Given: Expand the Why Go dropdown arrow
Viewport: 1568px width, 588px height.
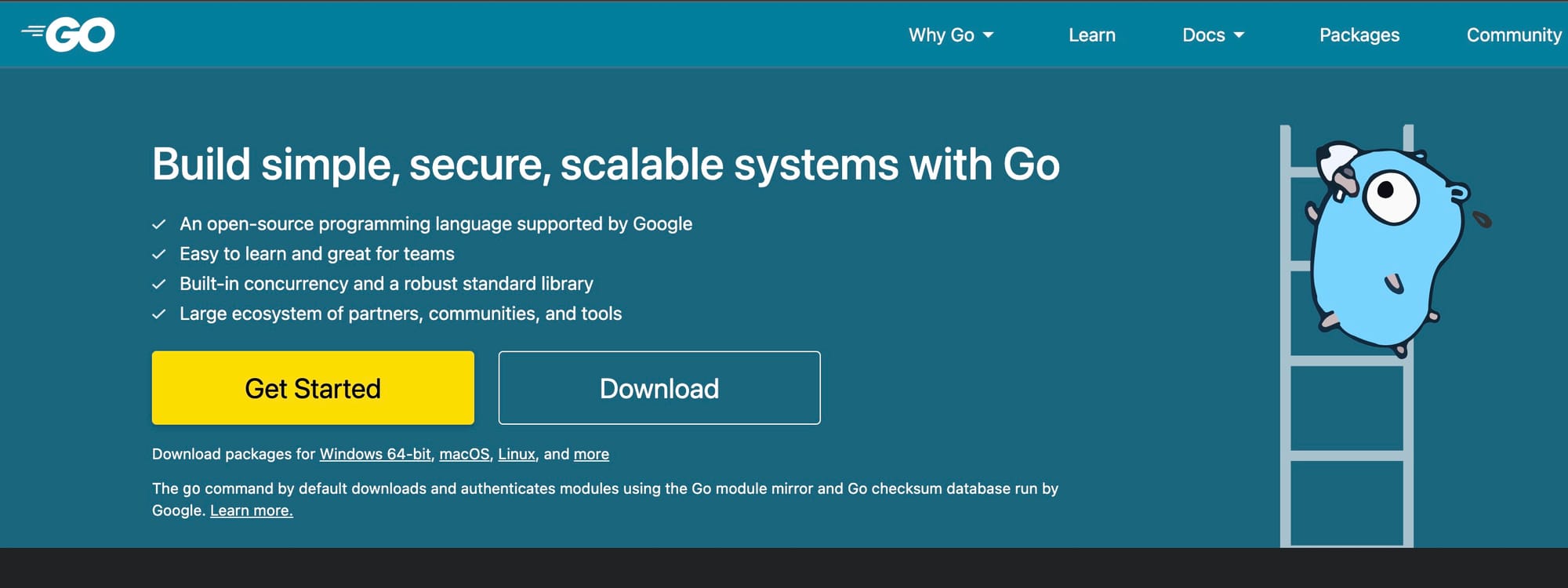Looking at the screenshot, I should click(988, 35).
